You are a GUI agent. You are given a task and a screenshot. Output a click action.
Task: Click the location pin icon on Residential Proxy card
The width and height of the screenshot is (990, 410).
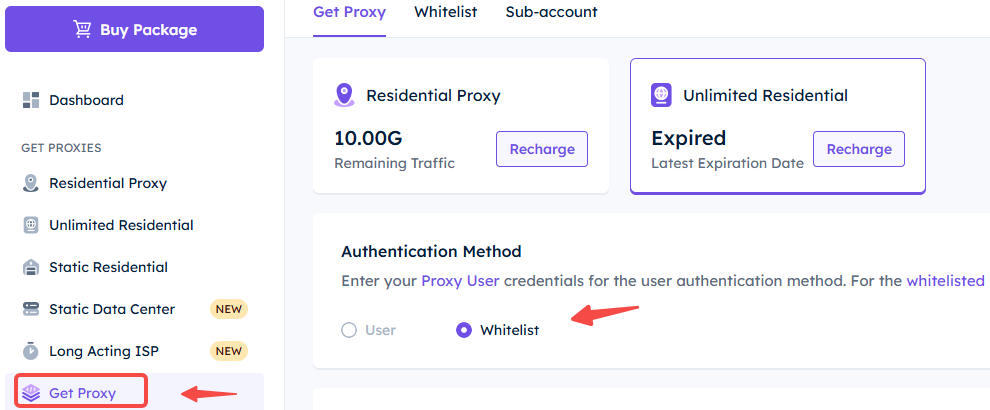(344, 95)
